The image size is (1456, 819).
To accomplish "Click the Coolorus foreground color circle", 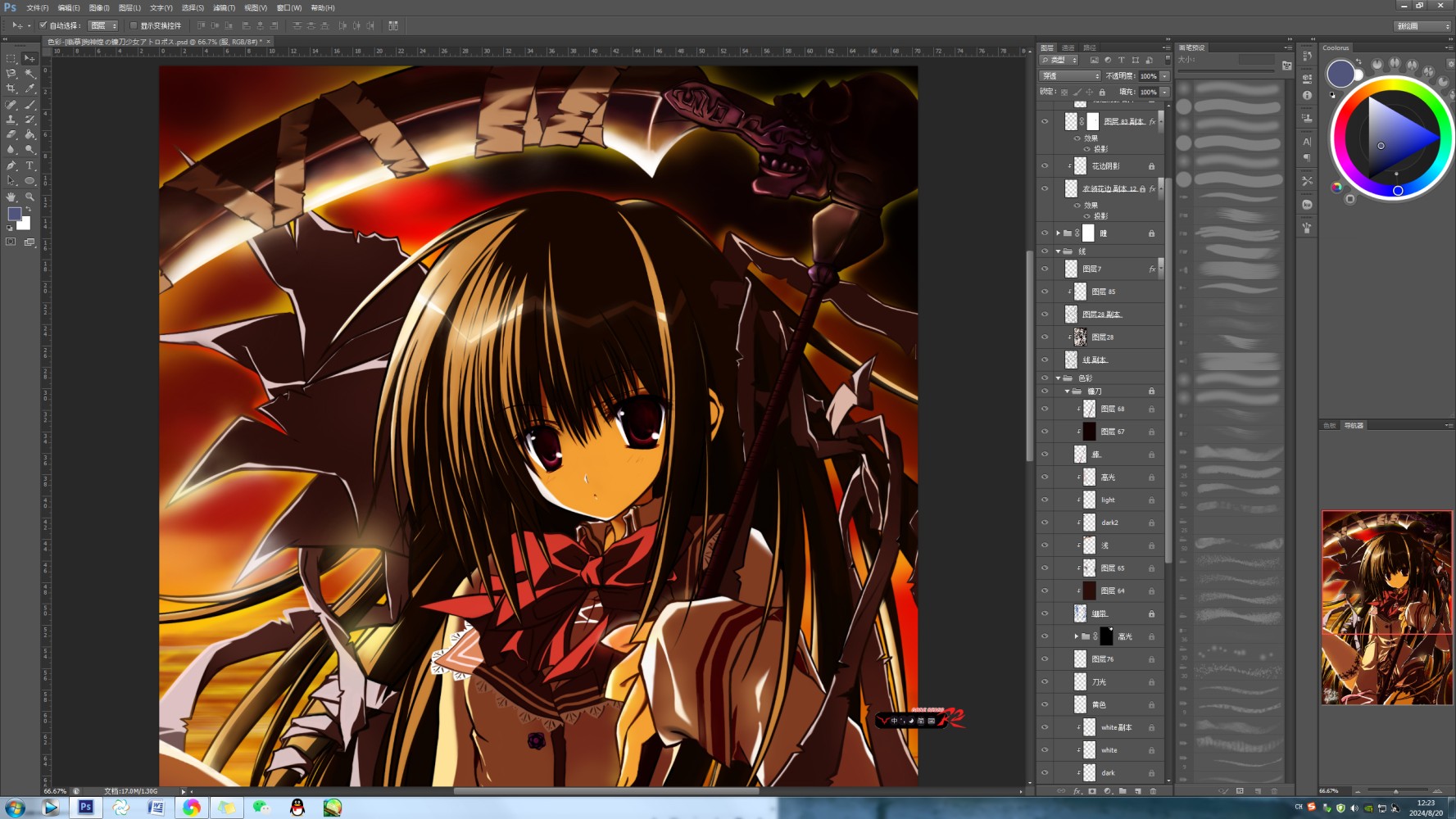I will (1340, 74).
